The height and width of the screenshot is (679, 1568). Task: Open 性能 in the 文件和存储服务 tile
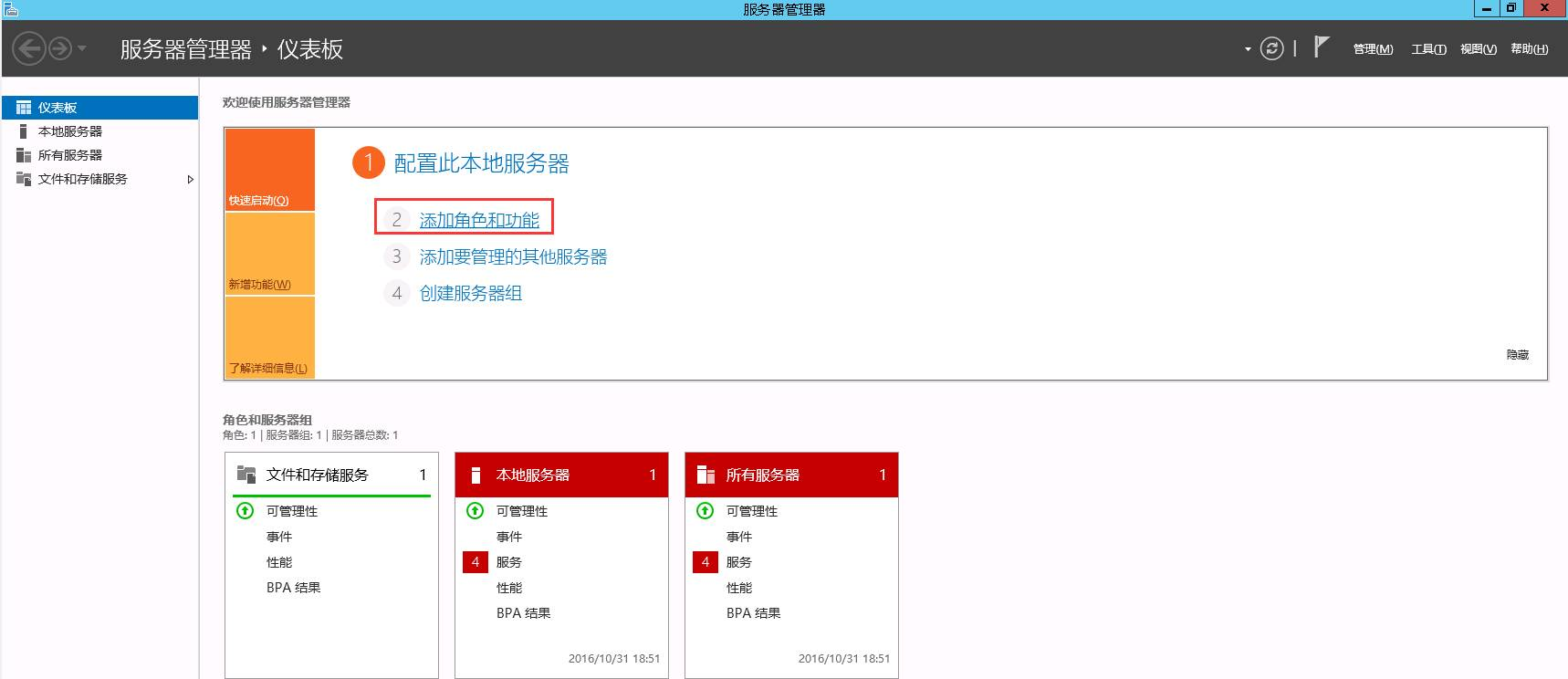tap(279, 562)
